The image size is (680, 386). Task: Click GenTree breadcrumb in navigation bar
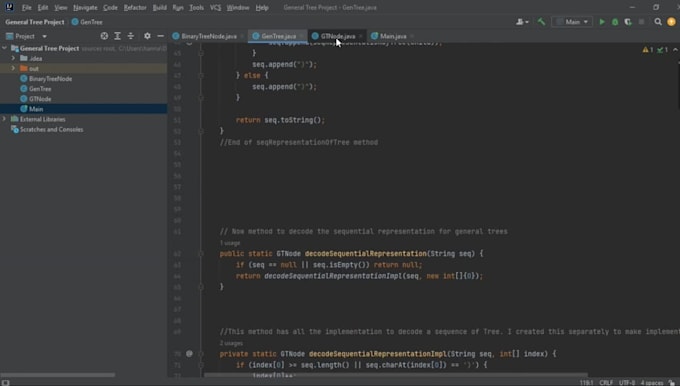(x=87, y=22)
